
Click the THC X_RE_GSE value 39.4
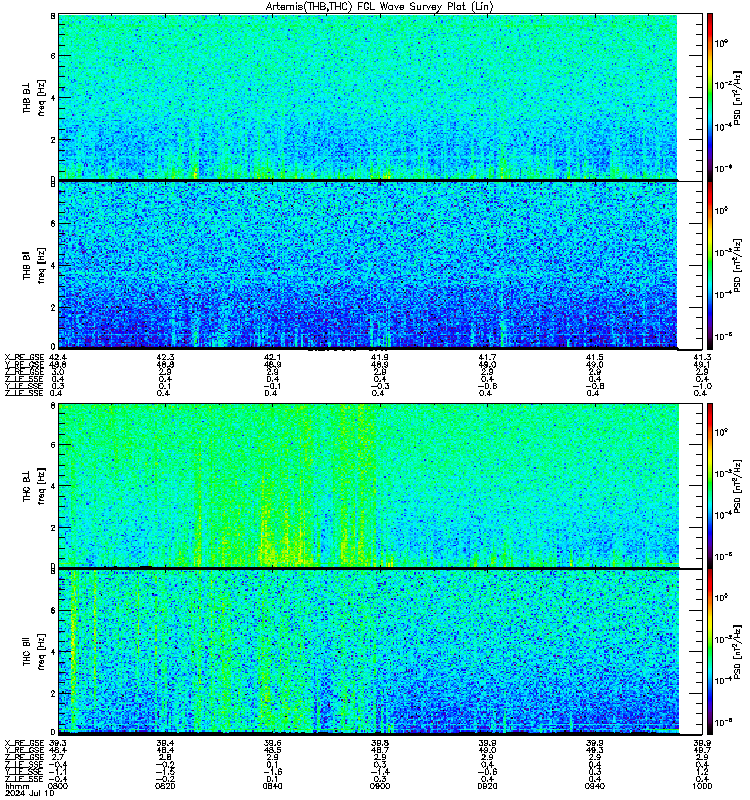coord(165,743)
